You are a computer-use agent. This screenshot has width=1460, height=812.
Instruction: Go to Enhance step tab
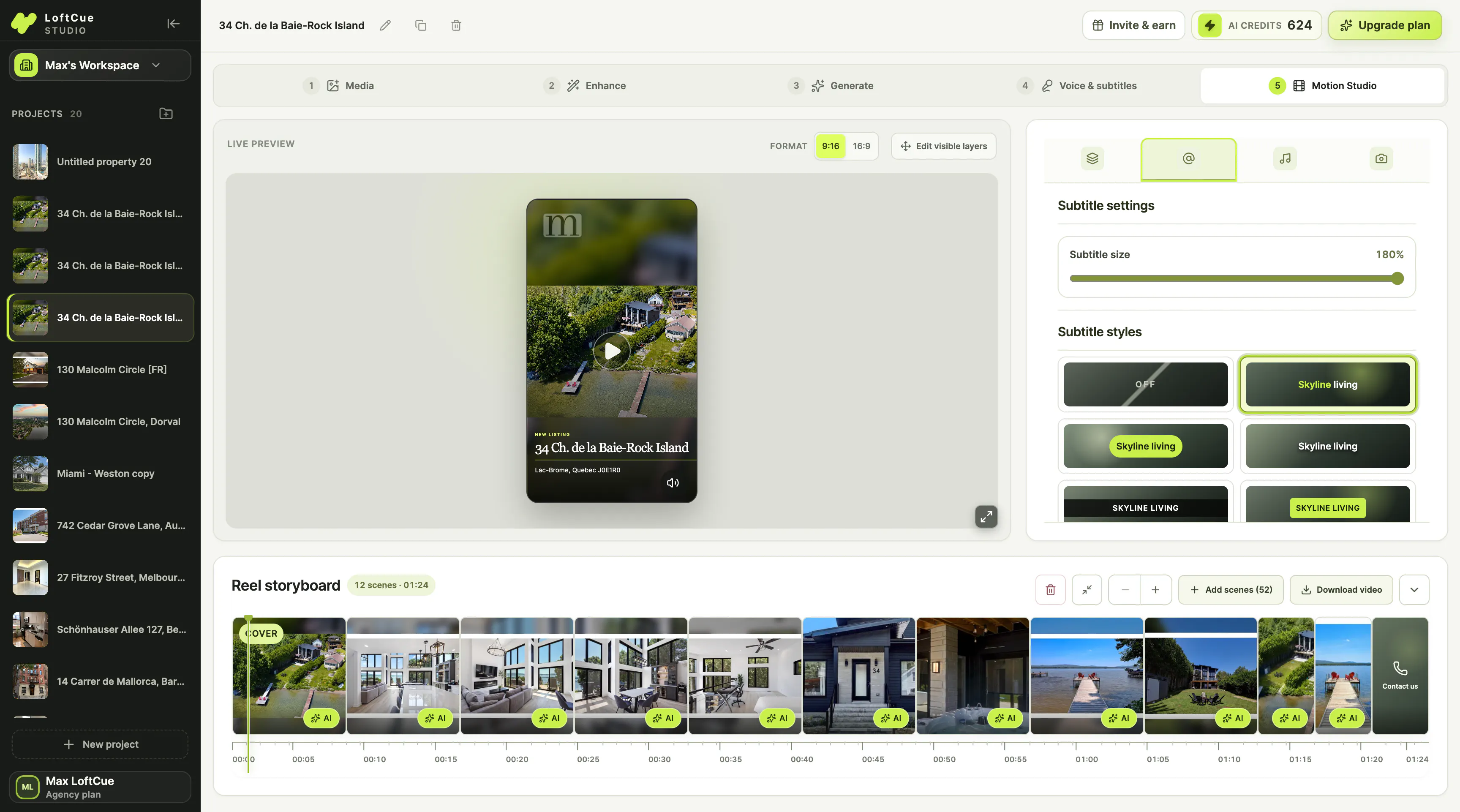584,86
